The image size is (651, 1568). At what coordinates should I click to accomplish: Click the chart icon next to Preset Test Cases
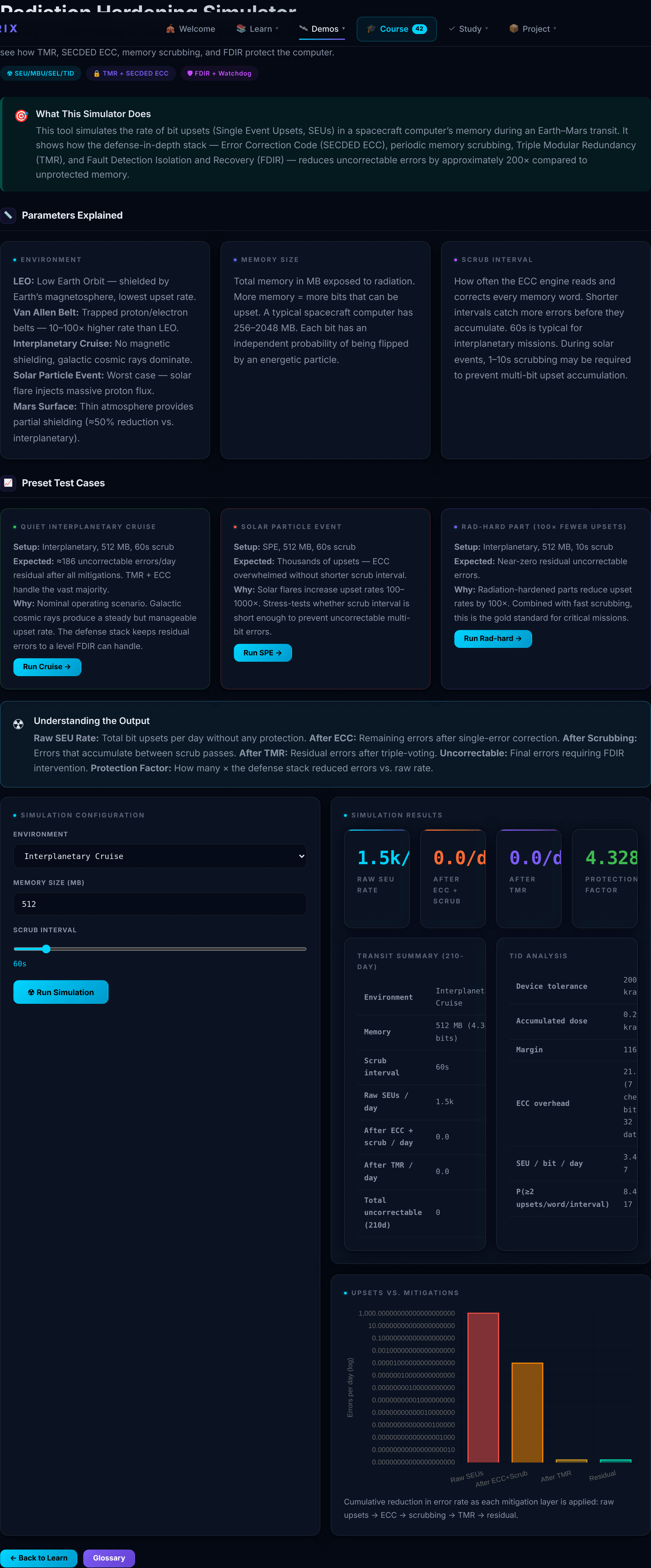[8, 483]
